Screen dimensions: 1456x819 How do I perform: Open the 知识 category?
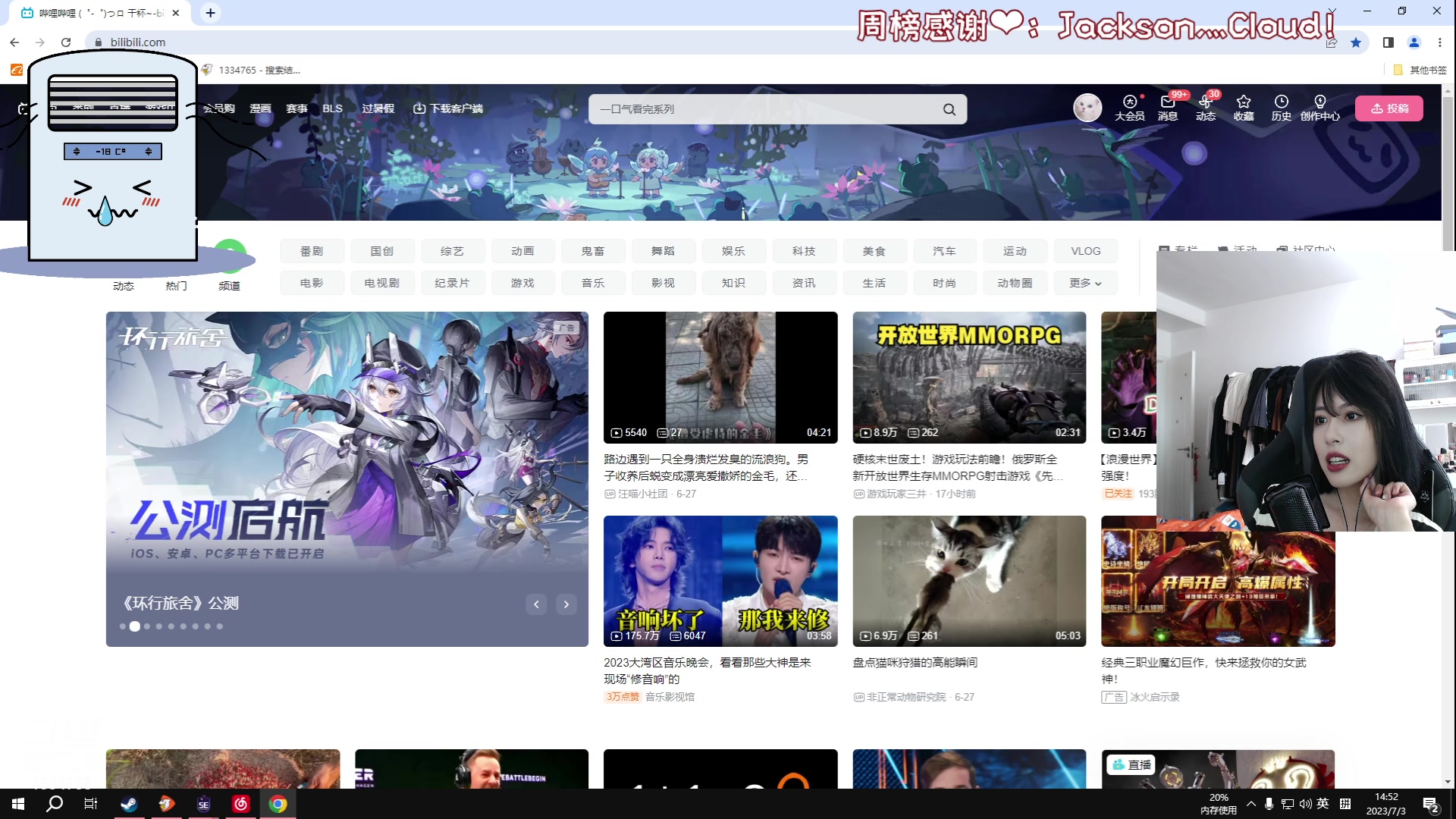[733, 283]
